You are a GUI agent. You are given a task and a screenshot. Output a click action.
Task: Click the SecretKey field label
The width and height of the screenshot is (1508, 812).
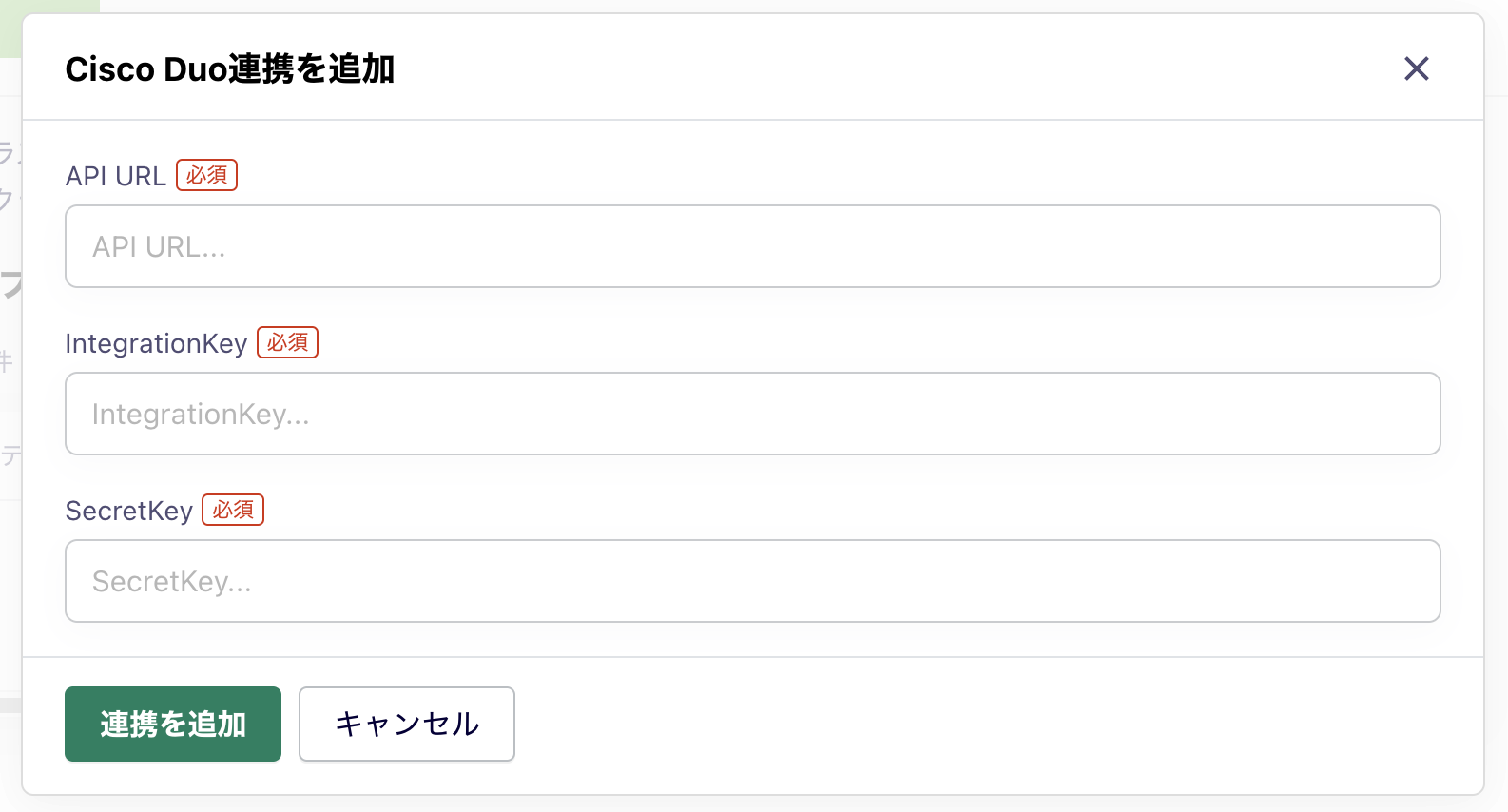(128, 511)
